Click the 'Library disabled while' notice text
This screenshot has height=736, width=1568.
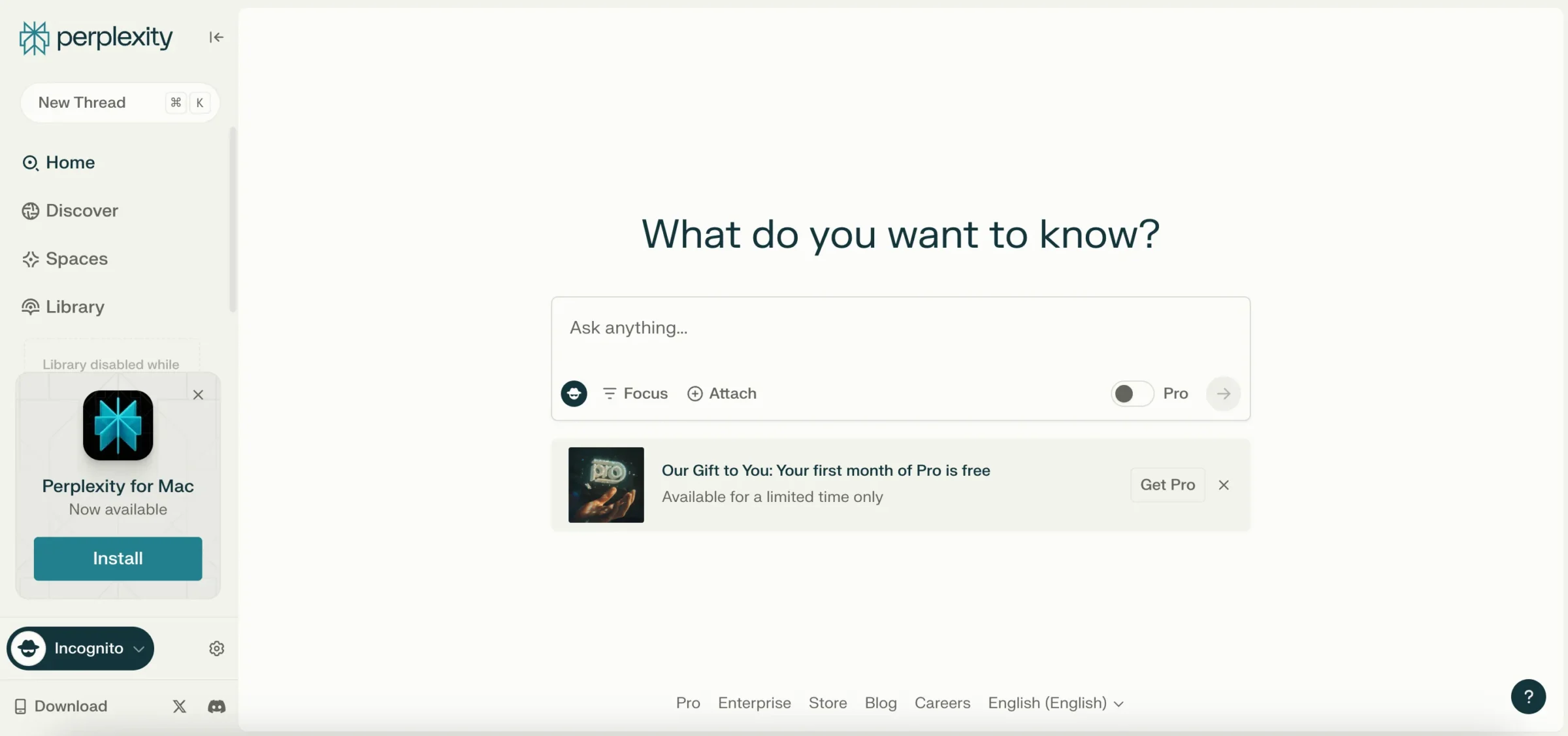pyautogui.click(x=111, y=365)
